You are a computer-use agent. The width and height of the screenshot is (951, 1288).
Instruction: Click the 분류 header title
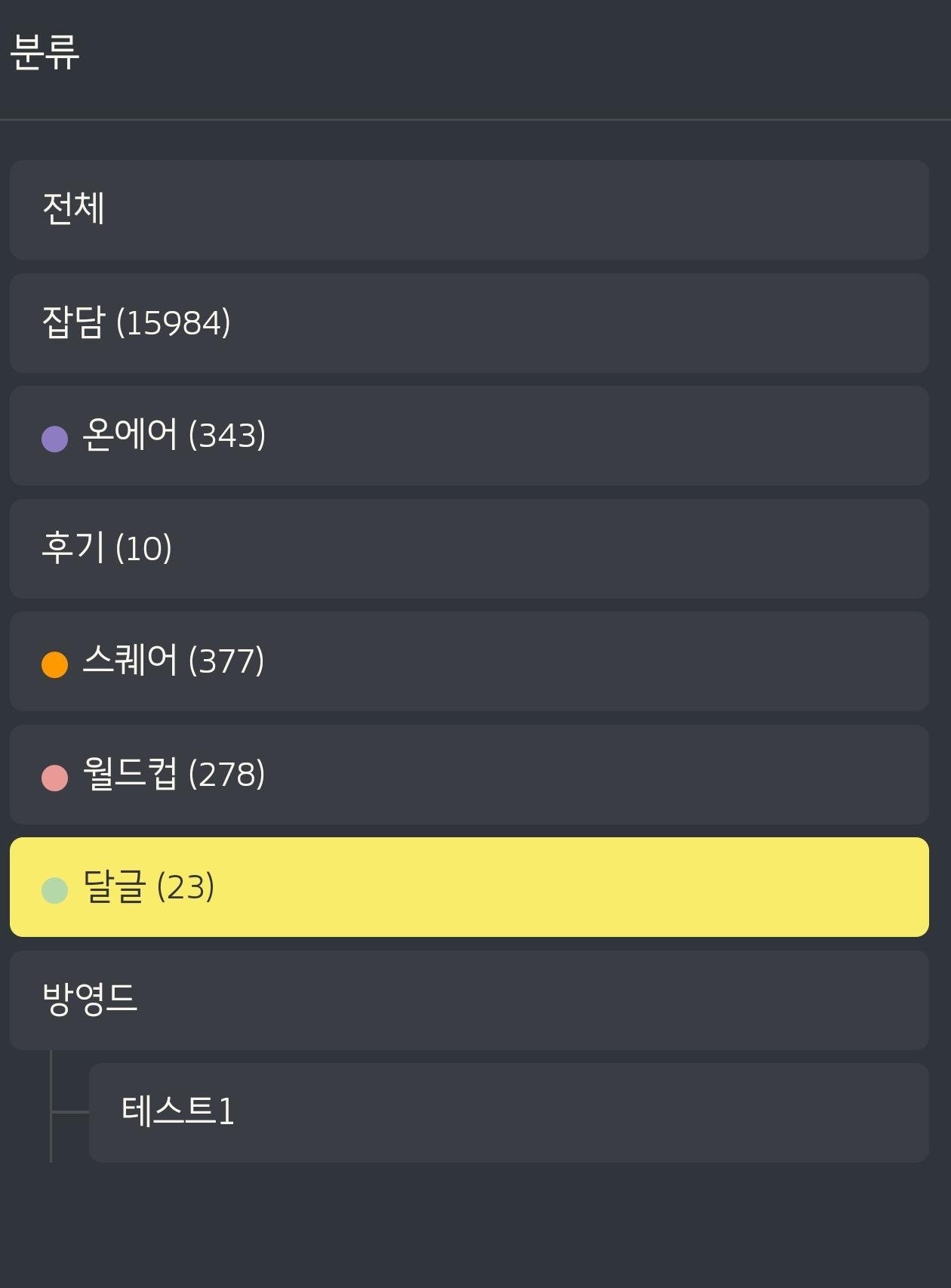(x=45, y=53)
